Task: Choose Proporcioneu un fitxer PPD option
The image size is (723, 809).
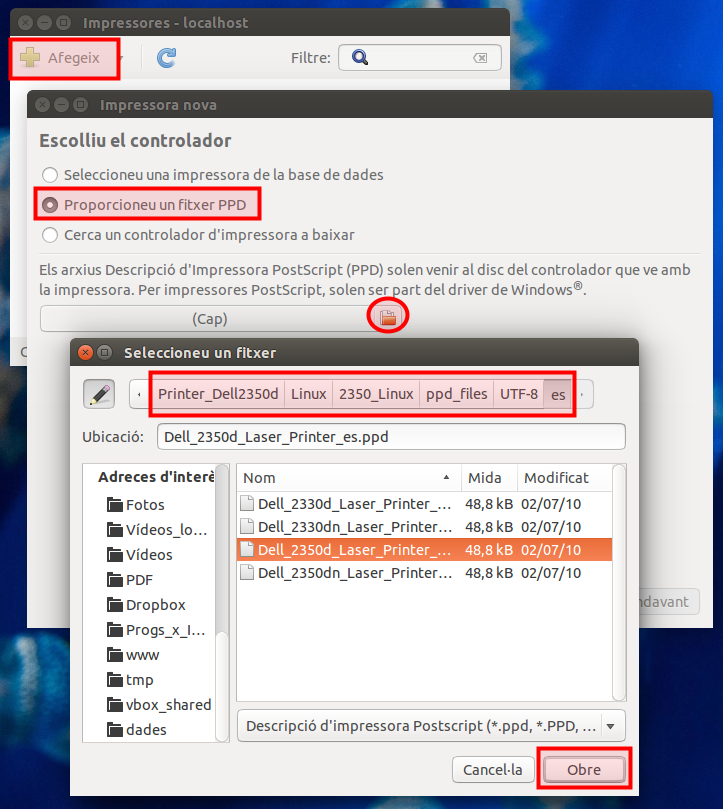Action: tap(50, 205)
